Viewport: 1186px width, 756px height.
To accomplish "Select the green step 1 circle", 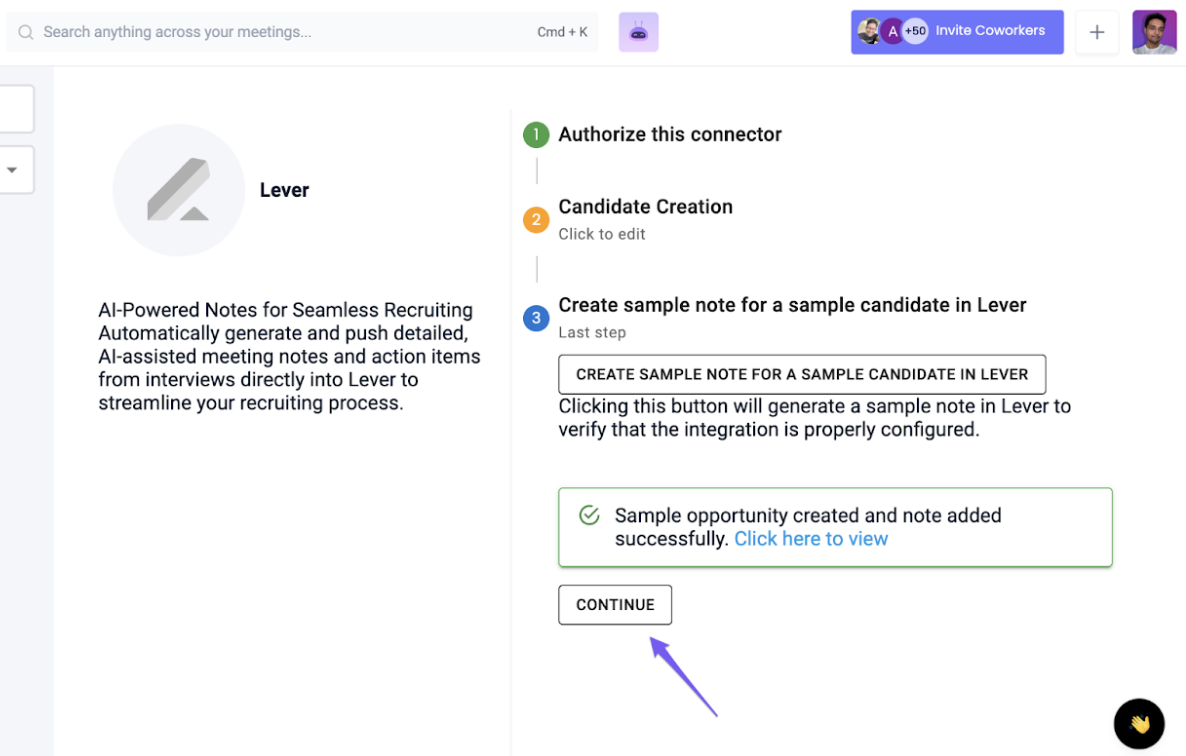I will [536, 135].
